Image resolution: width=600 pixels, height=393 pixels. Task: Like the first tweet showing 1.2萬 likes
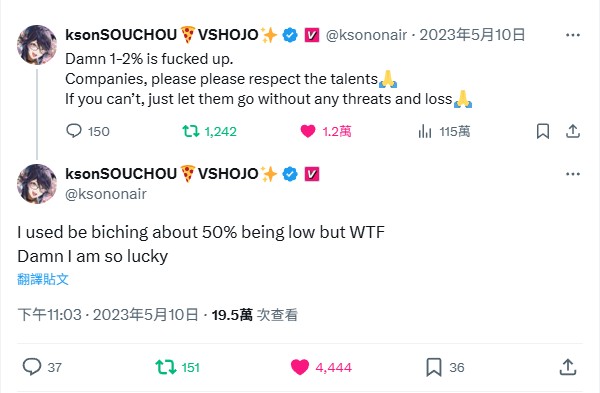[326, 131]
